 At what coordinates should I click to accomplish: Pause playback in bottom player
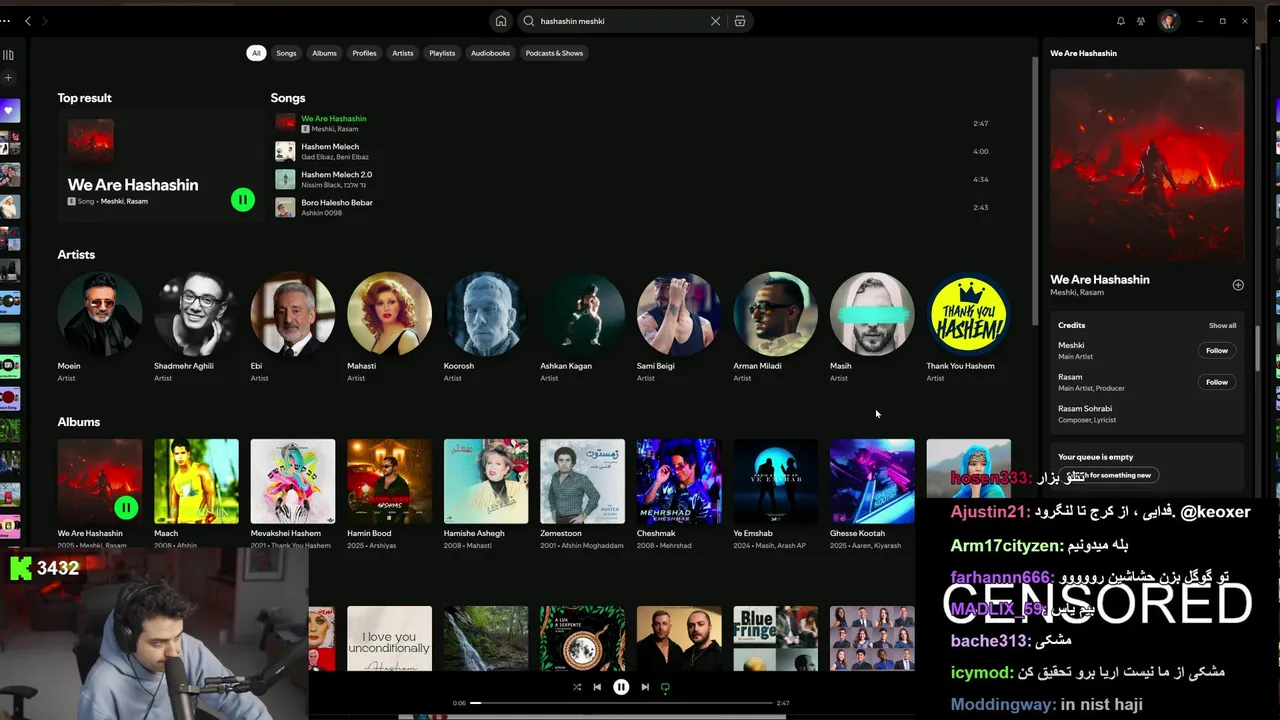[x=621, y=687]
